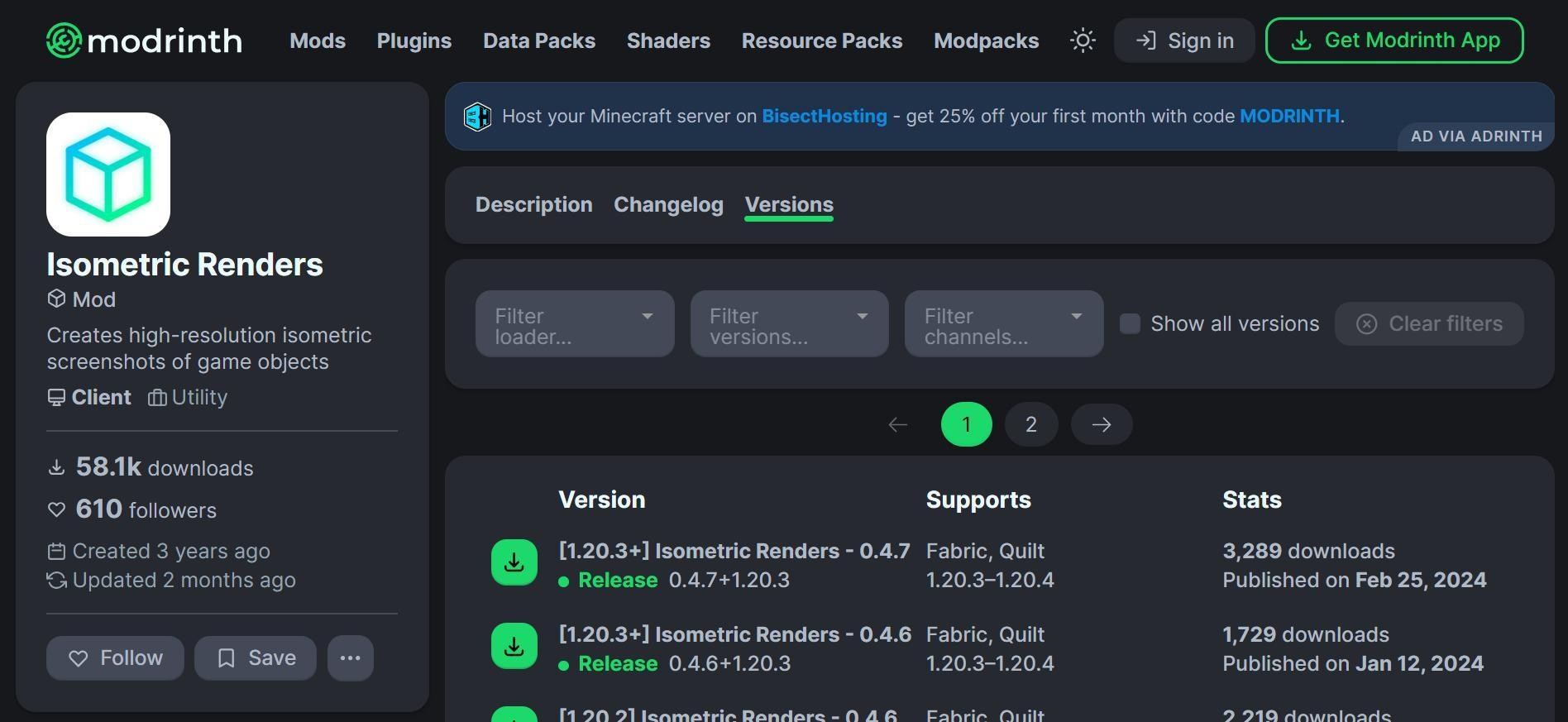Download version 0.4.7 with green download icon
Image resolution: width=1568 pixels, height=722 pixels.
tap(514, 562)
